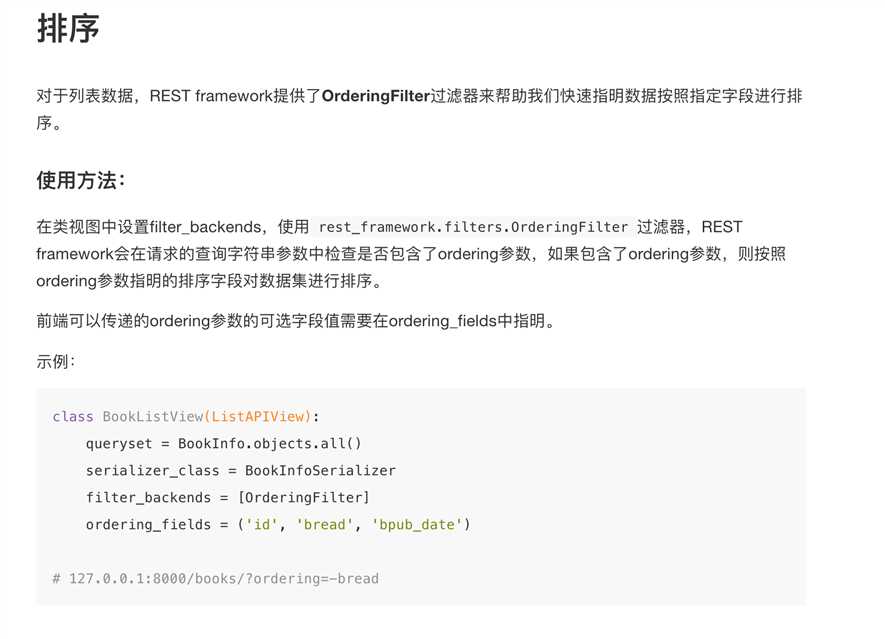
Task: Click ordering_fields in the sentence above 示例
Action: [x=442, y=321]
